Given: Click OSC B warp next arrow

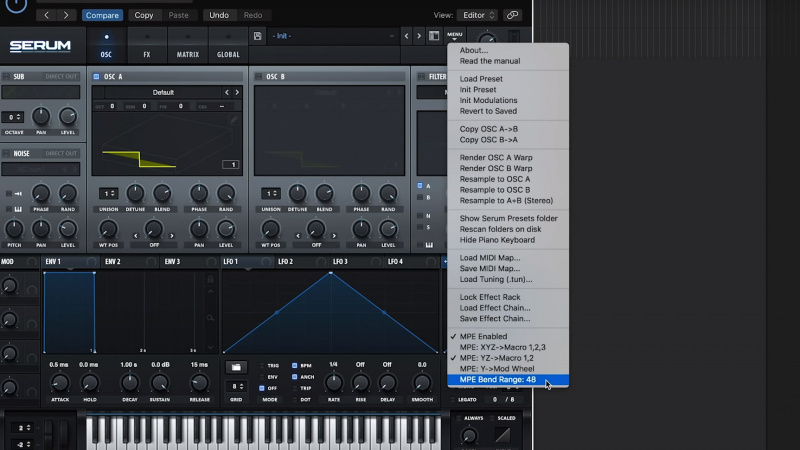Looking at the screenshot, I should (334, 236).
